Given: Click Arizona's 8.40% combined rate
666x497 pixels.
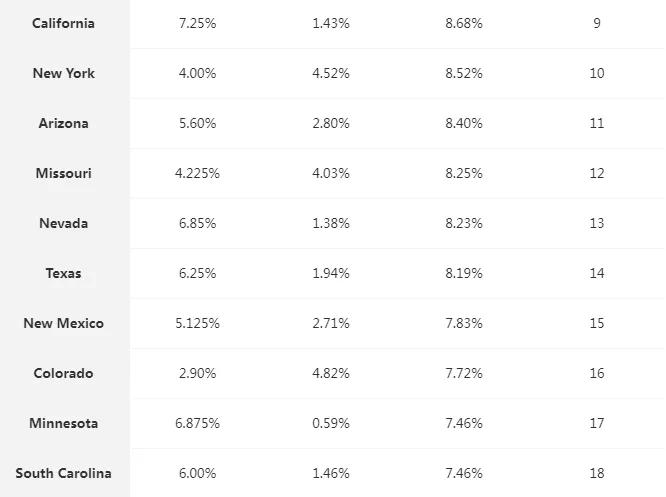Looking at the screenshot, I should click(464, 123).
